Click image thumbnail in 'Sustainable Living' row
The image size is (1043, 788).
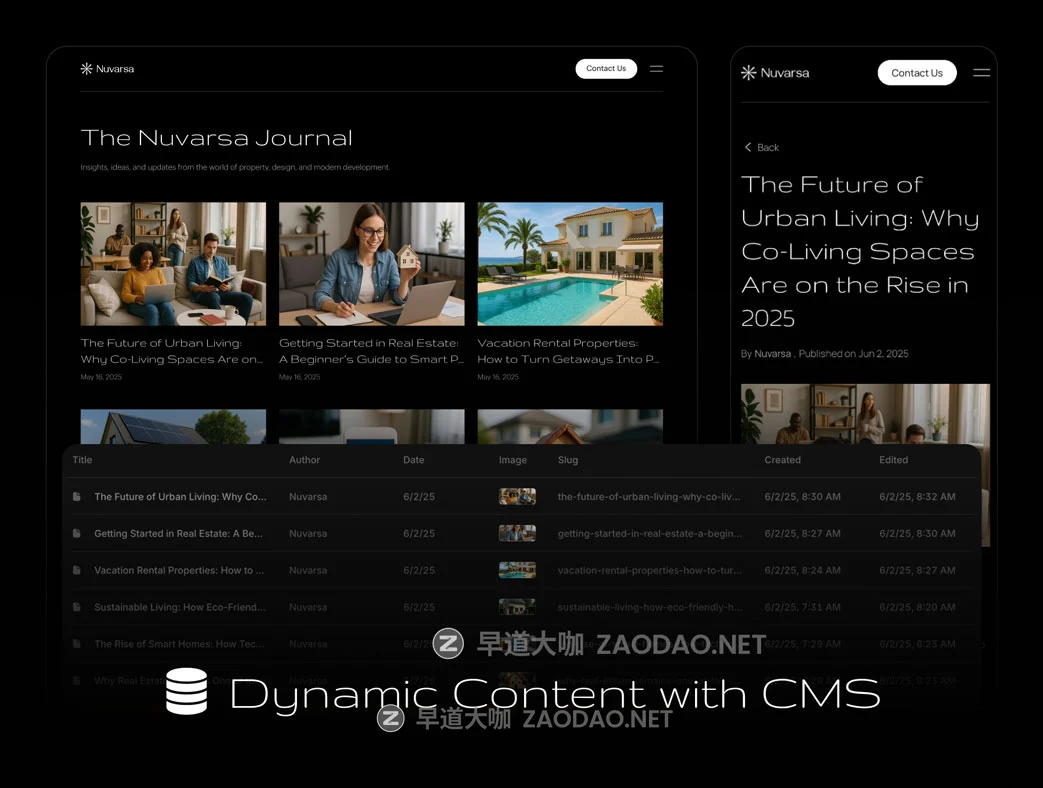(517, 607)
